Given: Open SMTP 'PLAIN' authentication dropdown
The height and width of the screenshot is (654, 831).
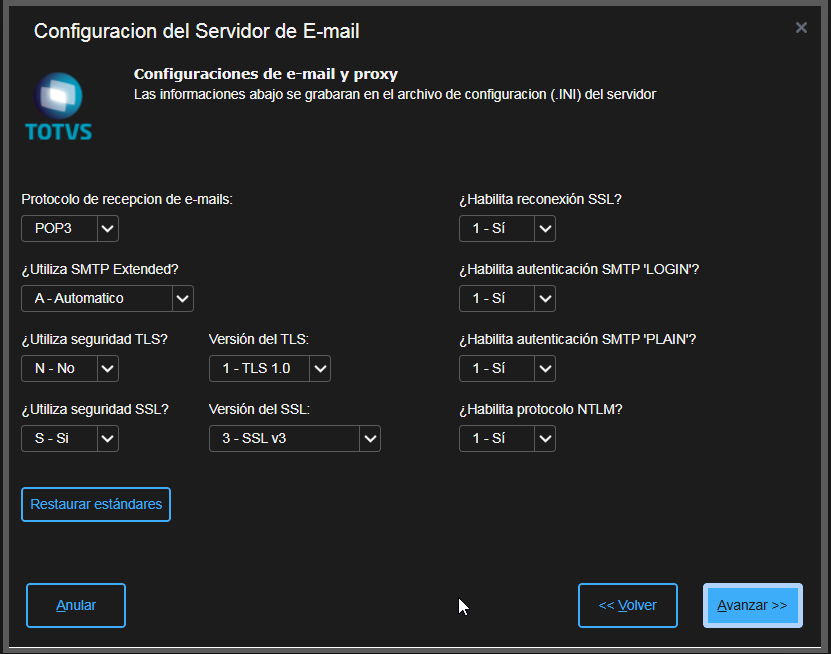Looking at the screenshot, I should pos(507,368).
